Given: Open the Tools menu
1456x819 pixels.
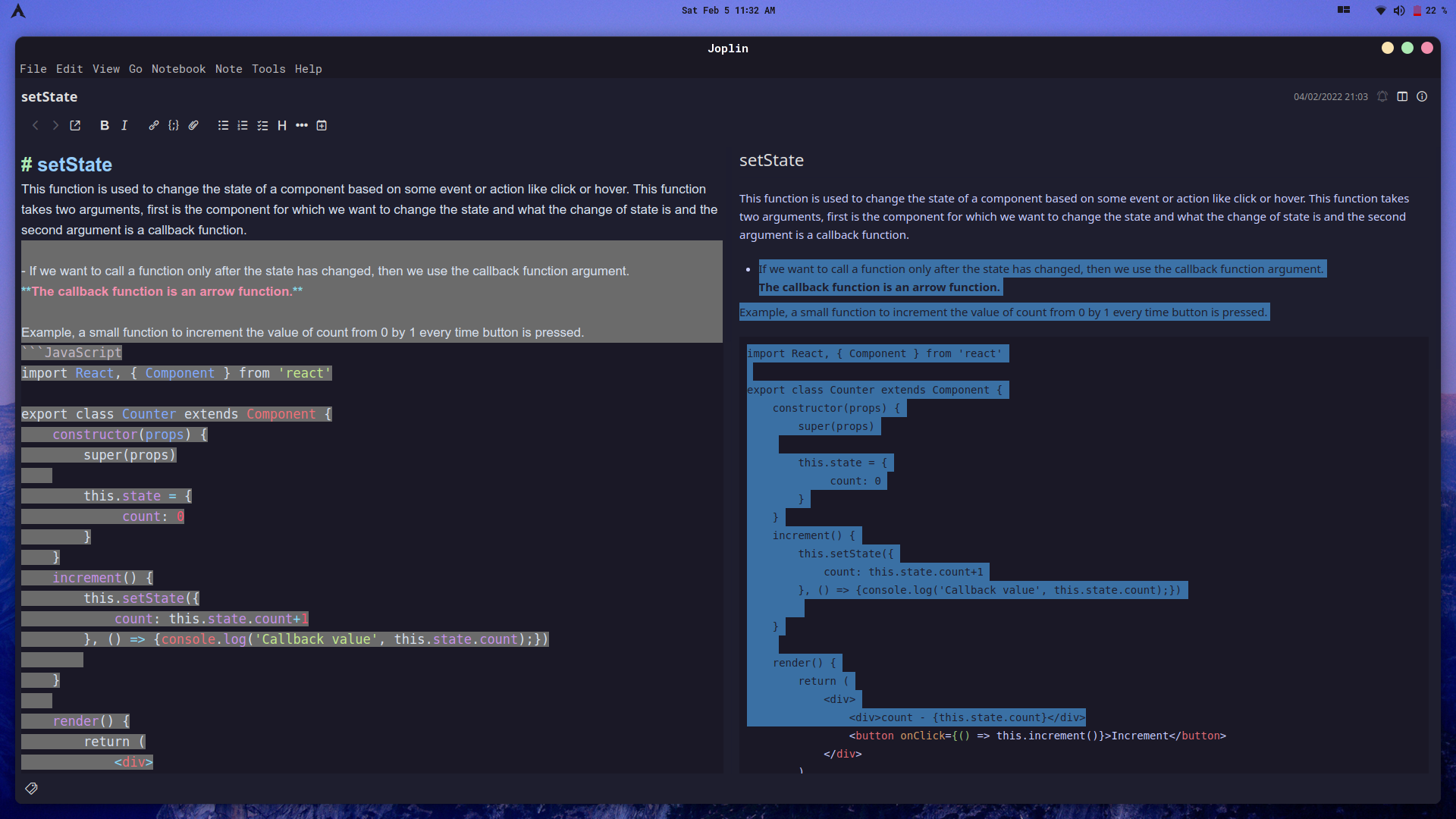Looking at the screenshot, I should [268, 69].
